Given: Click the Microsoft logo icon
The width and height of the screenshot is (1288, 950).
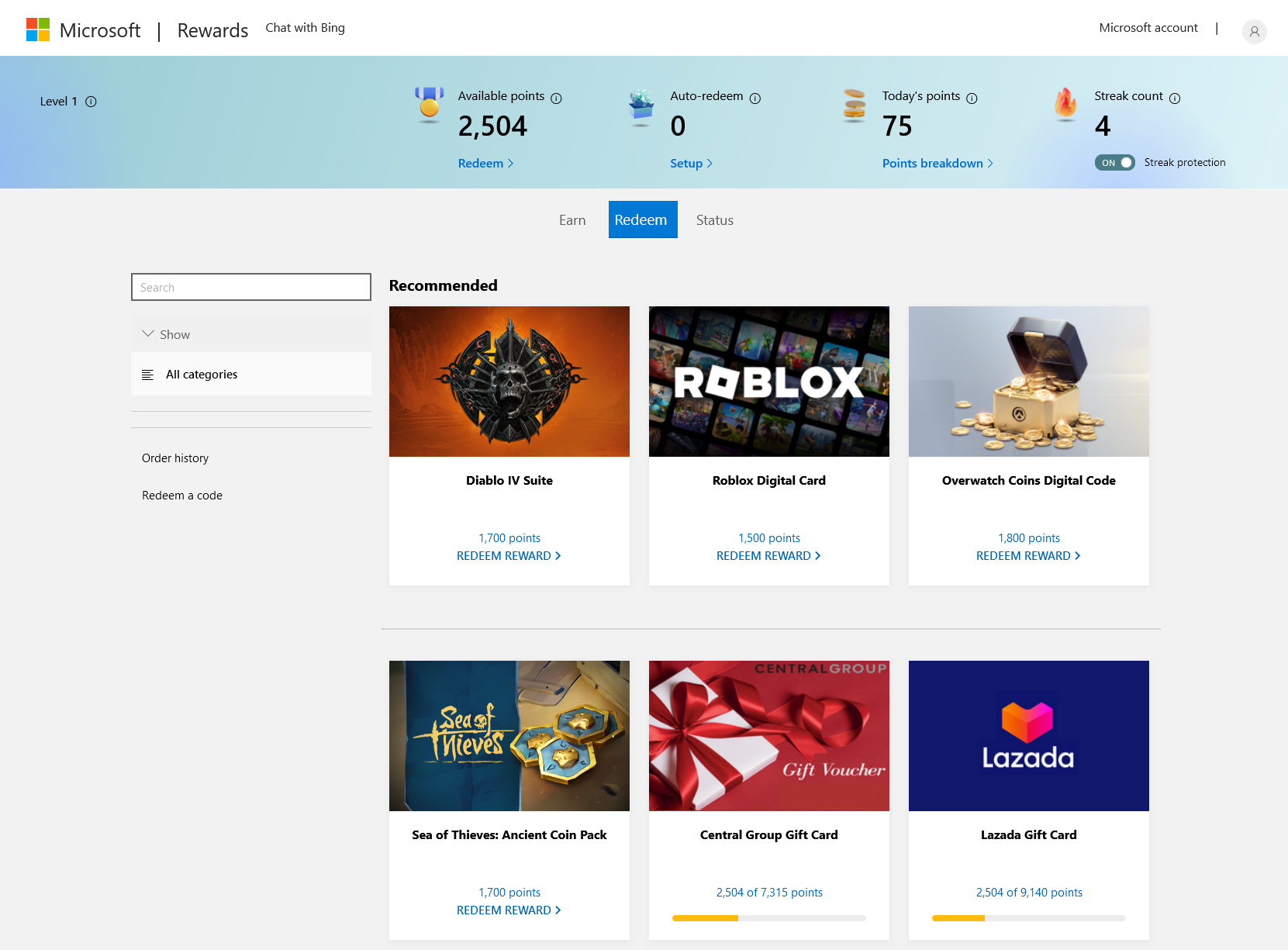Looking at the screenshot, I should 38,29.
